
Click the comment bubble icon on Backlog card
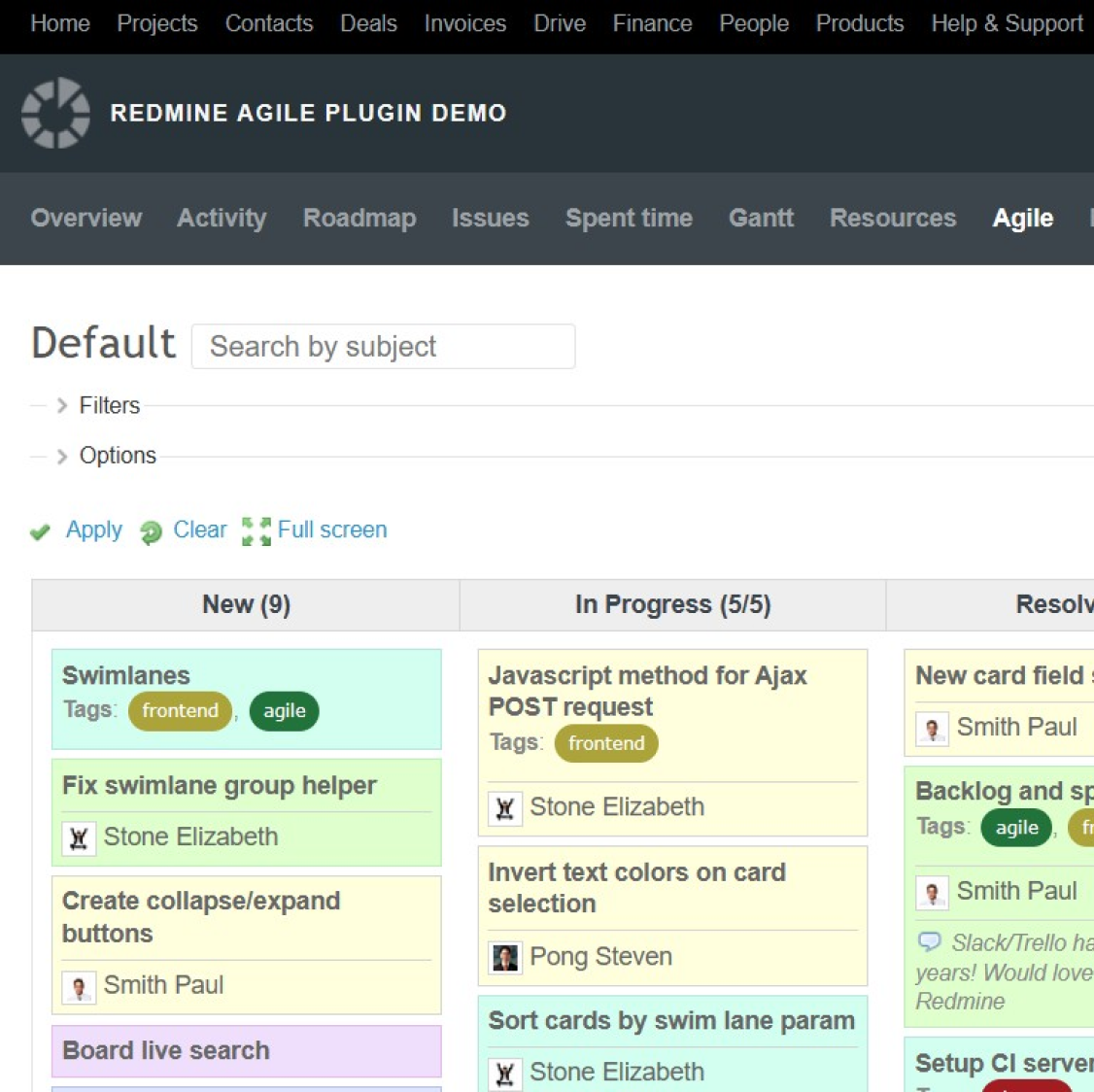point(930,941)
